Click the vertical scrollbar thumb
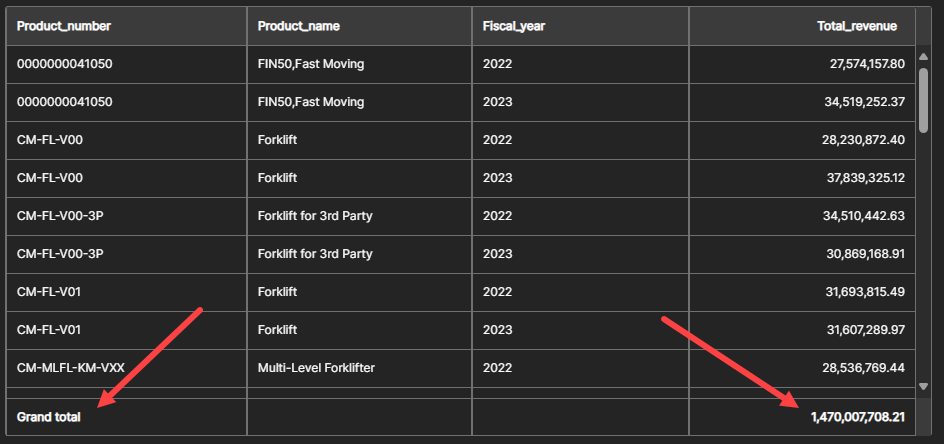The height and width of the screenshot is (444, 944). tap(924, 100)
